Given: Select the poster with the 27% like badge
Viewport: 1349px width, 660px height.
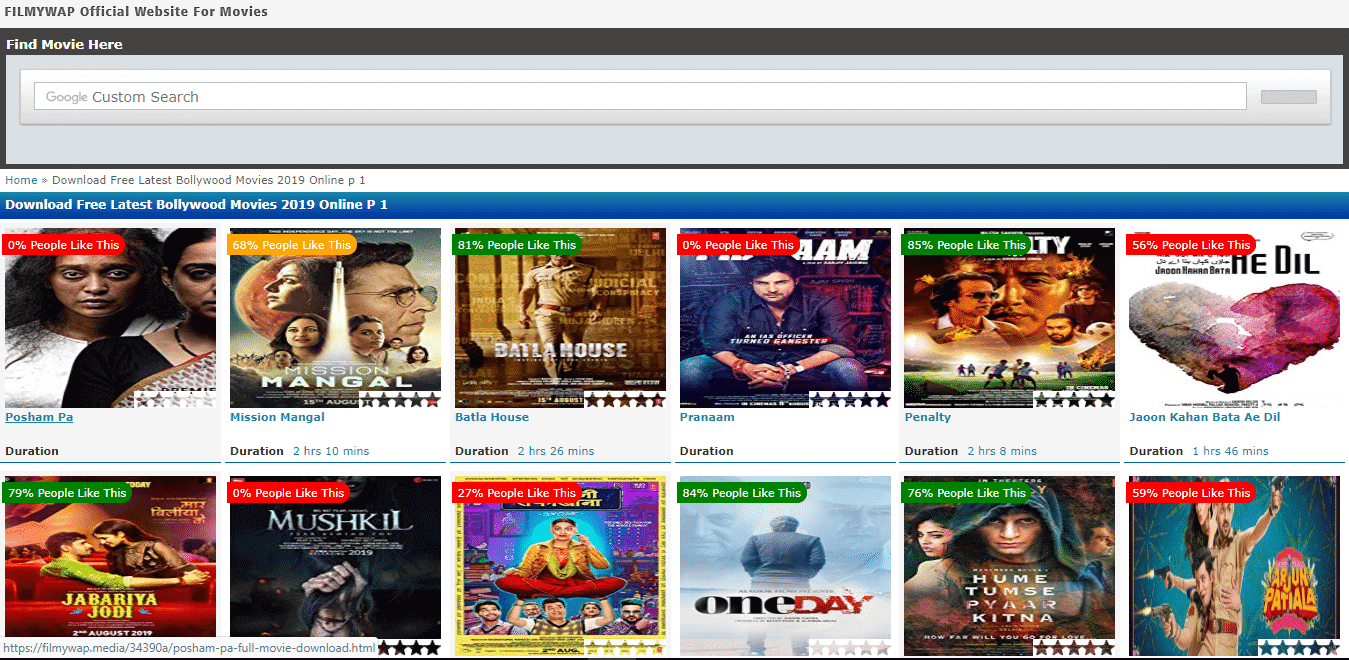Looking at the screenshot, I should pos(560,566).
